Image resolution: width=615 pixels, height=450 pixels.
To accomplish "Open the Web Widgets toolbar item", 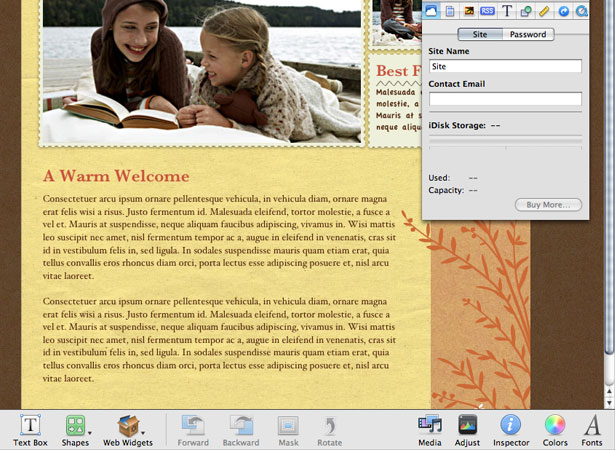I will pyautogui.click(x=128, y=430).
